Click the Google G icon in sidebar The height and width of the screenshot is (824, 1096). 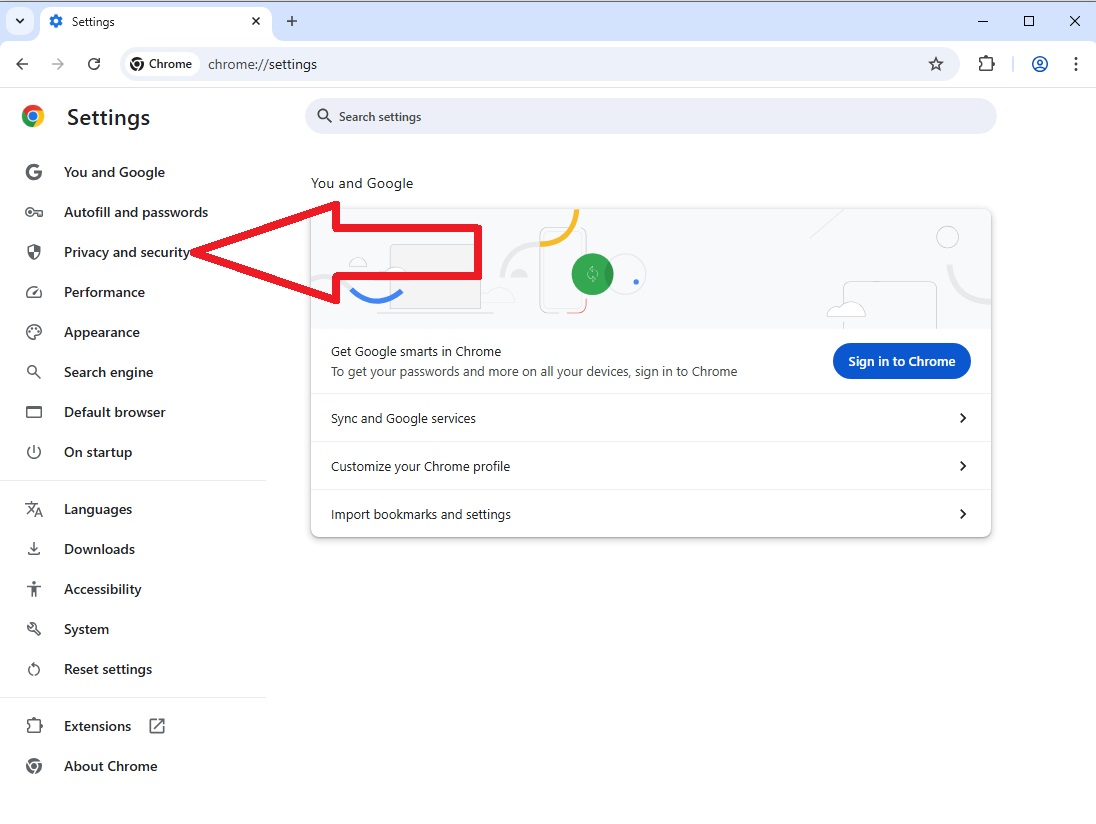(x=34, y=172)
